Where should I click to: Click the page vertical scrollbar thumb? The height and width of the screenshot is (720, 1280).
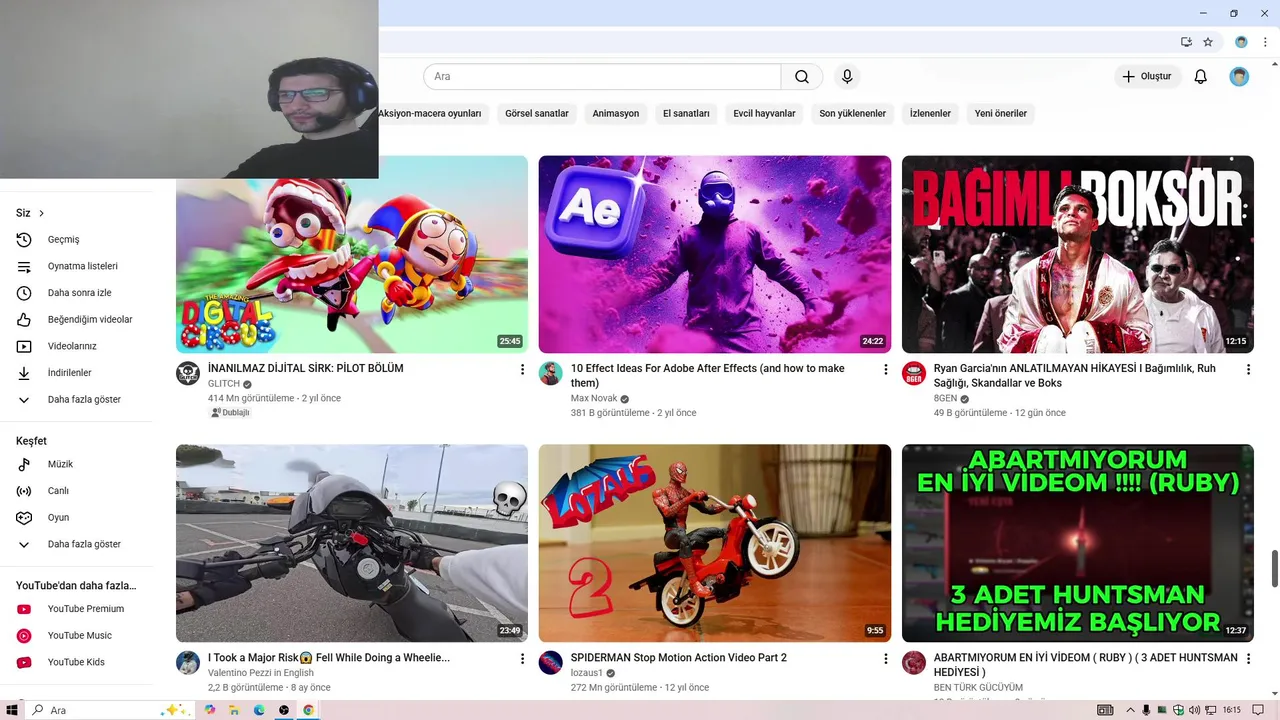tap(1274, 569)
